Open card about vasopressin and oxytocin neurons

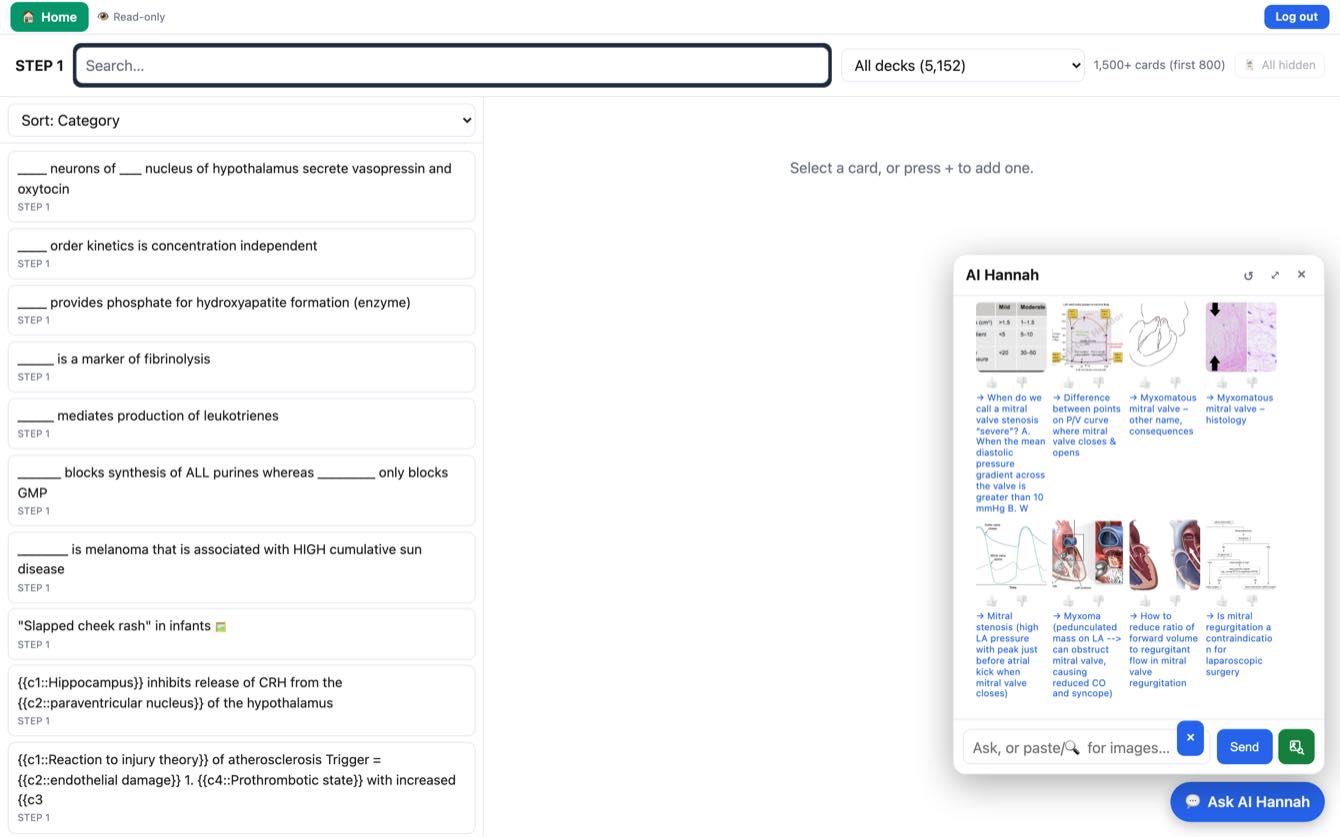pos(241,186)
